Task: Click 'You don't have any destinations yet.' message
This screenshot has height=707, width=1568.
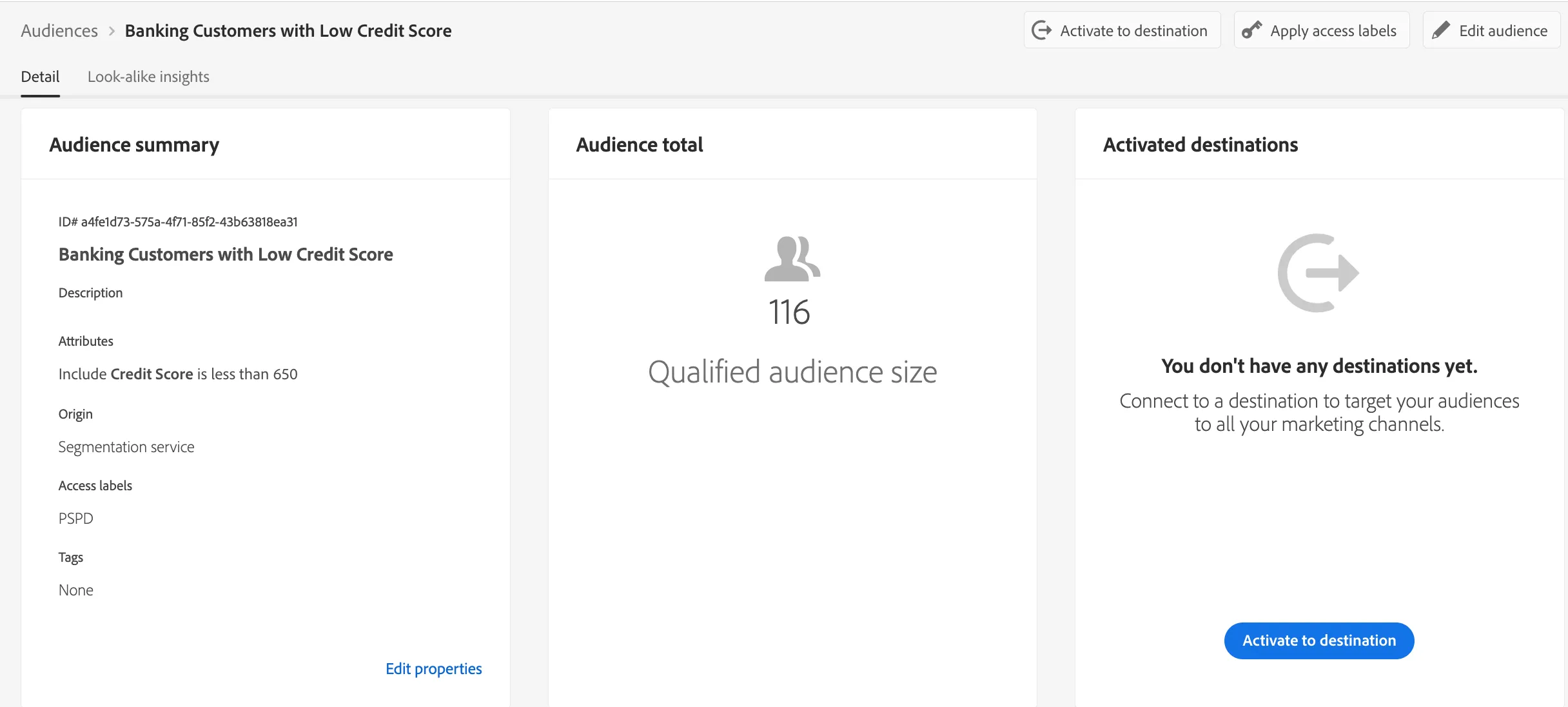Action: 1319,366
